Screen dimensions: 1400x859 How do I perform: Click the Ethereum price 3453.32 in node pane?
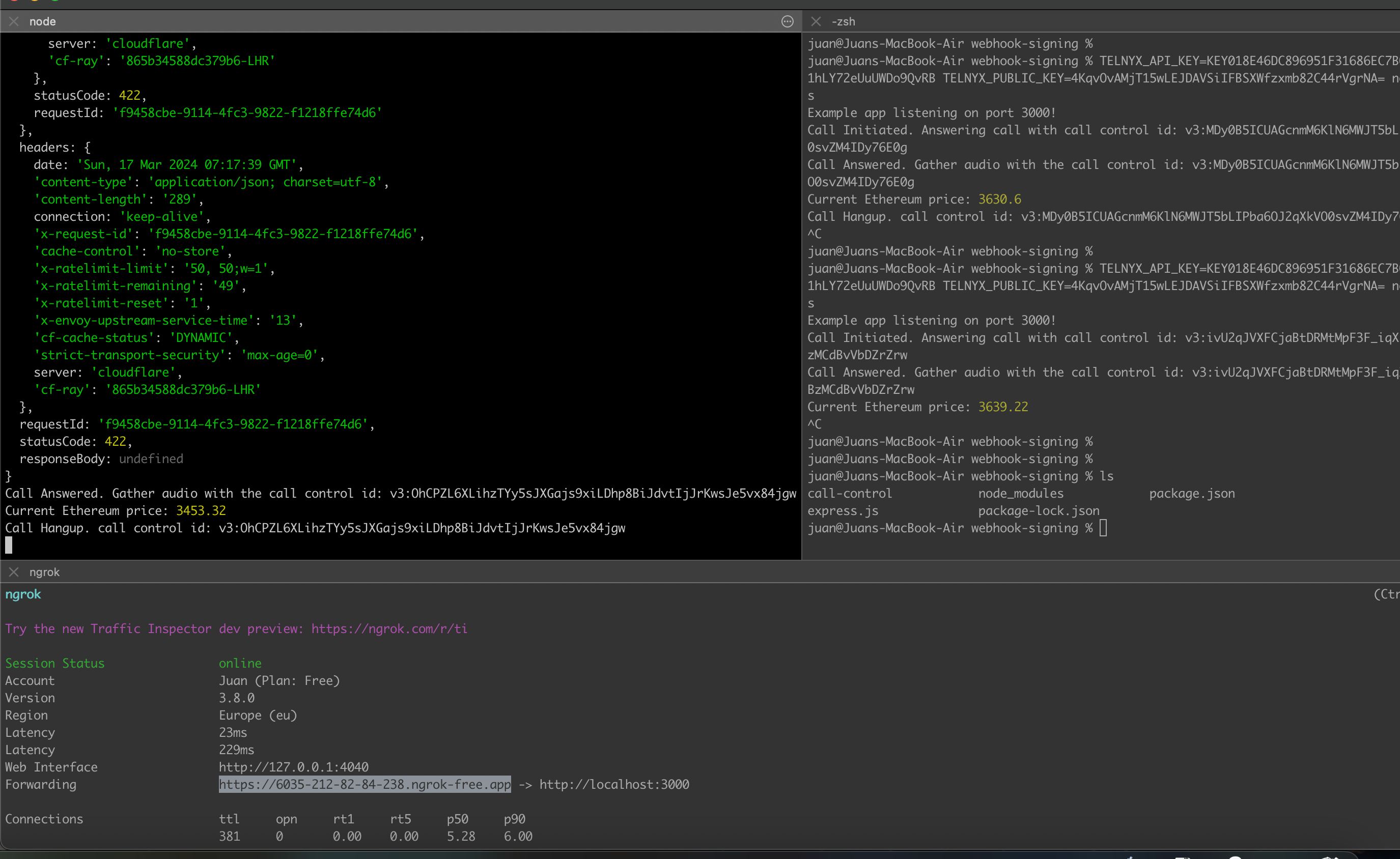(201, 511)
